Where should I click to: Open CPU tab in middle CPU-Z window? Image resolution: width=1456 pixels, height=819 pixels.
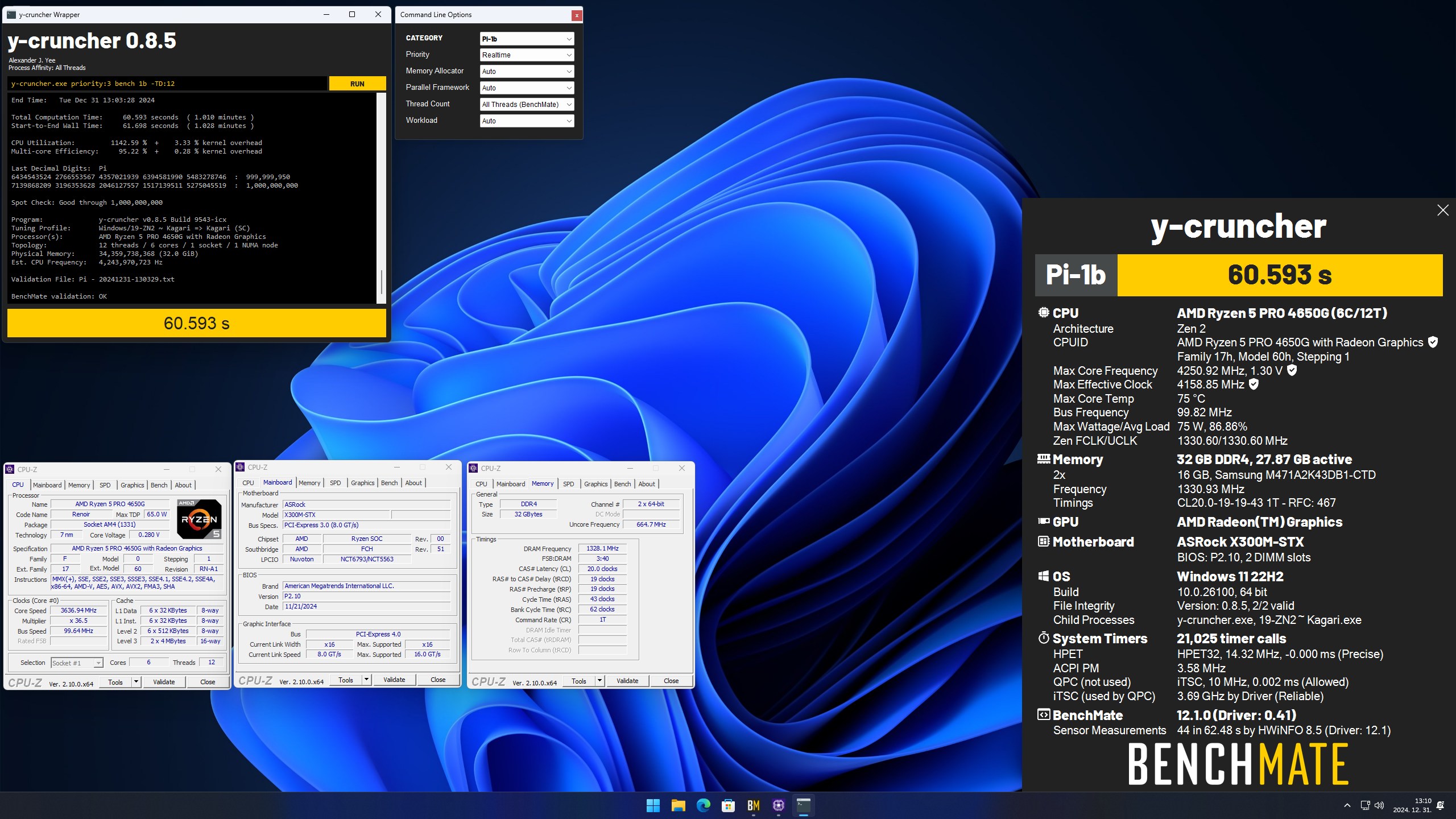(x=249, y=483)
